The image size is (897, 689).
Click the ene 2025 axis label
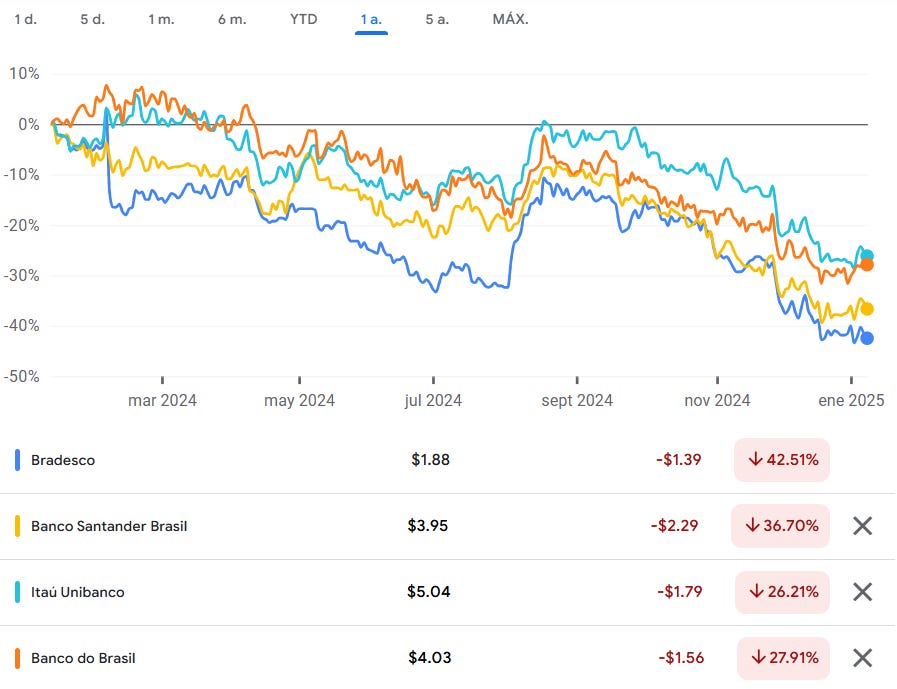pos(851,401)
